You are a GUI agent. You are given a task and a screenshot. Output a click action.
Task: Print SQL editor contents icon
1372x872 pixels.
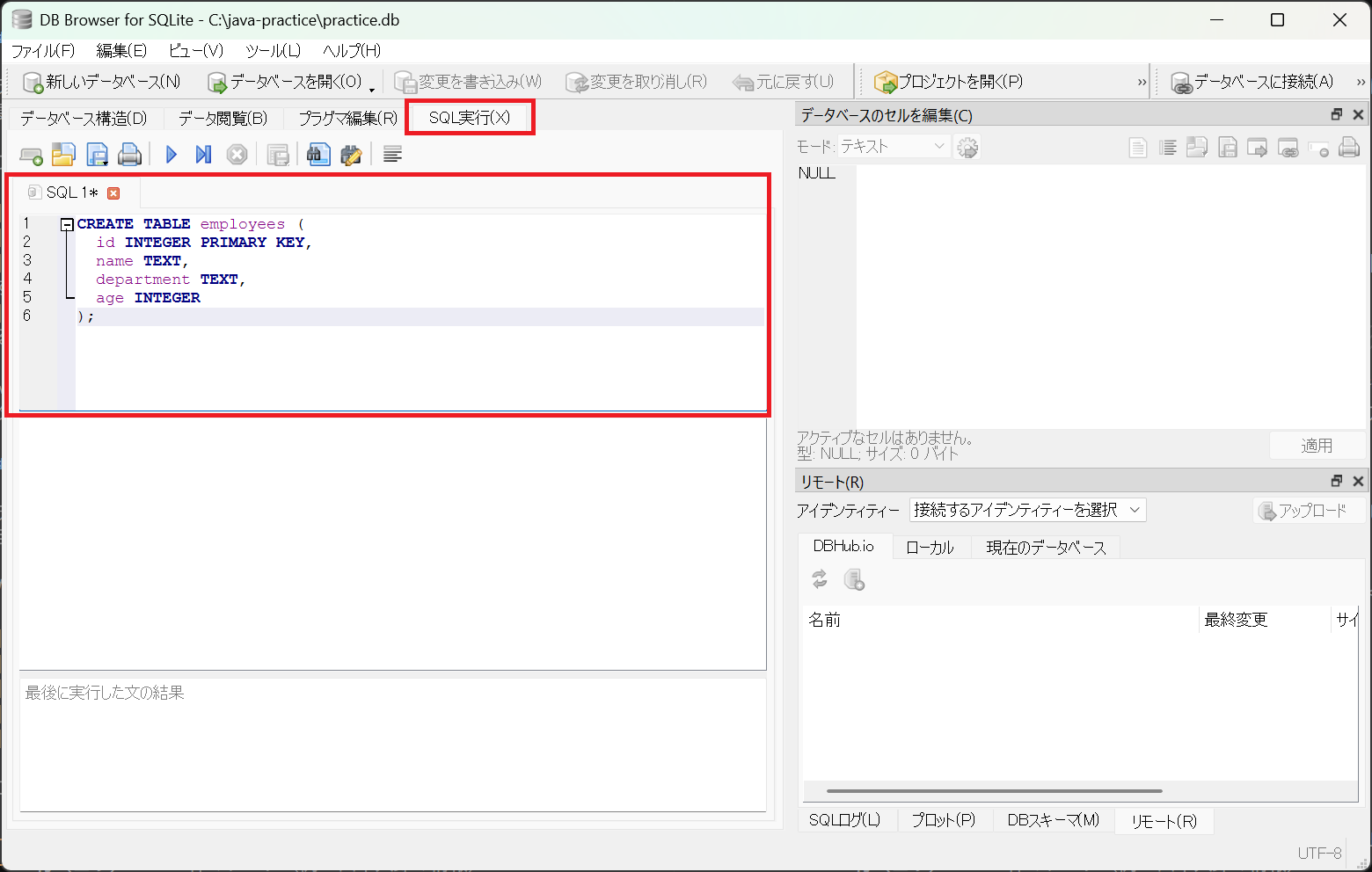click(x=130, y=155)
